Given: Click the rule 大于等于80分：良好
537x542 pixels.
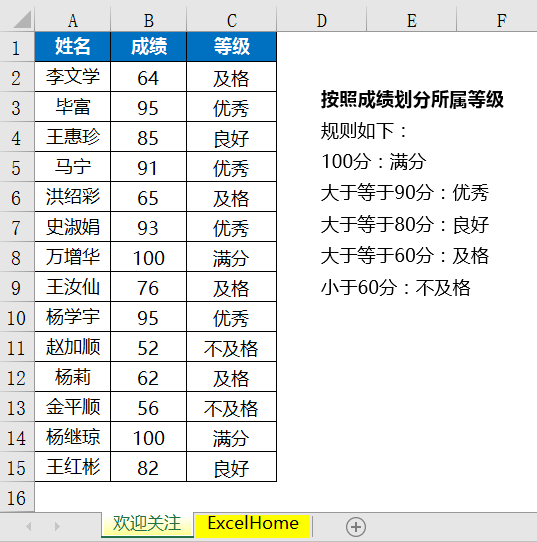Looking at the screenshot, I should [x=405, y=224].
